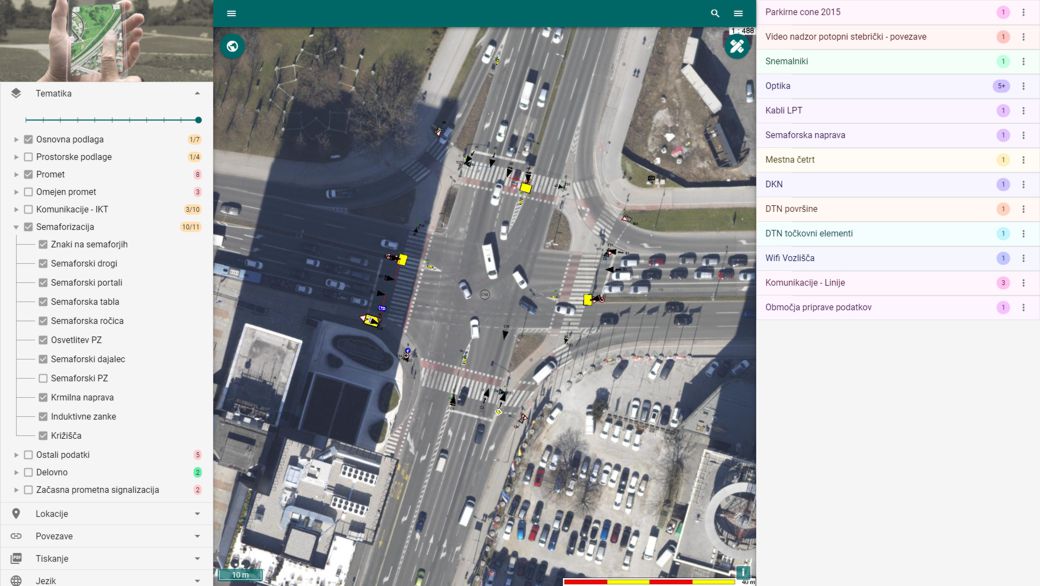Expand the Lokacije panel section
Viewport: 1040px width, 586px height.
point(106,514)
